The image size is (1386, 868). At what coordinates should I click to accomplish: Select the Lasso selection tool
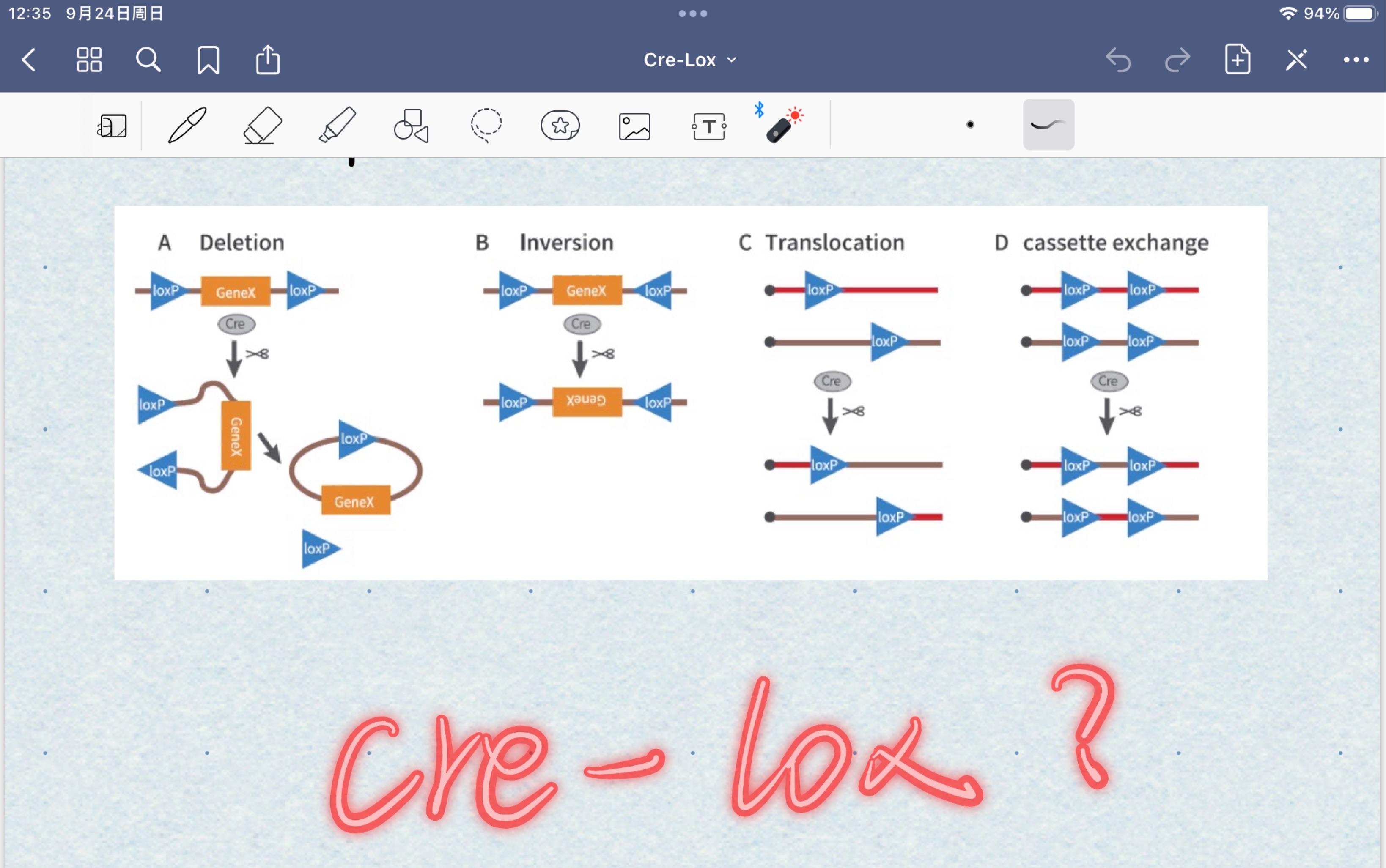[x=486, y=125]
